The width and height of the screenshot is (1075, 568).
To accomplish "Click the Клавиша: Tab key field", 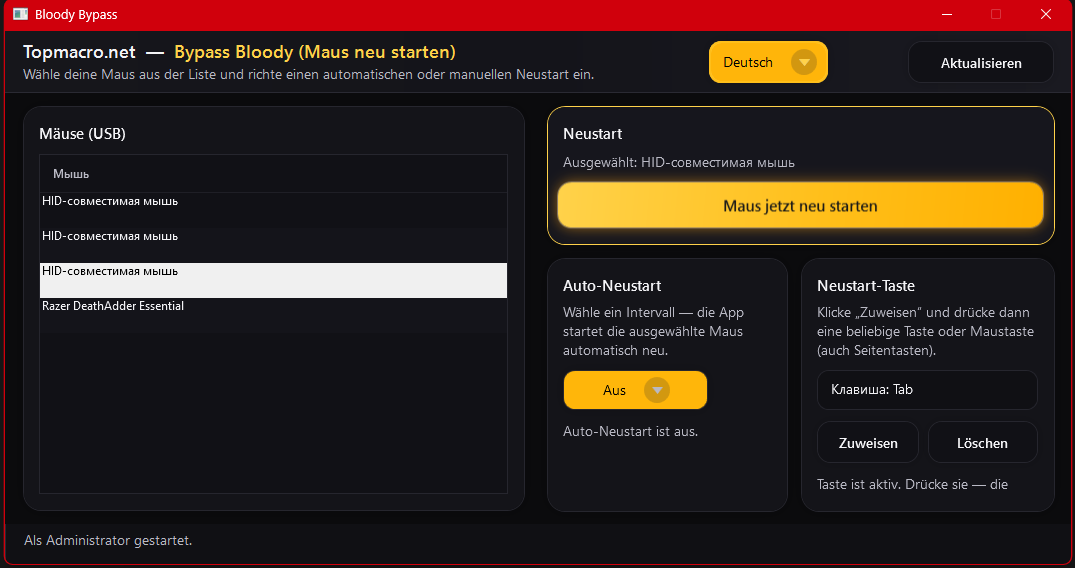I will tap(927, 390).
